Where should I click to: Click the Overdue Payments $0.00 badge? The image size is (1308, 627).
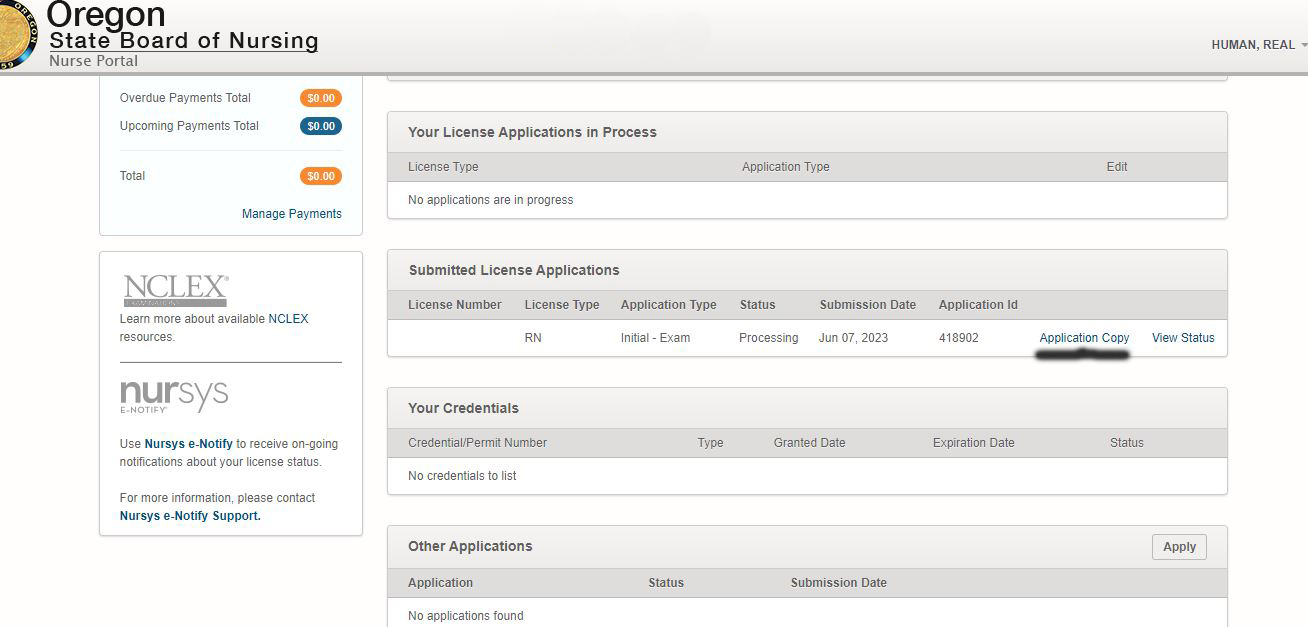(321, 98)
